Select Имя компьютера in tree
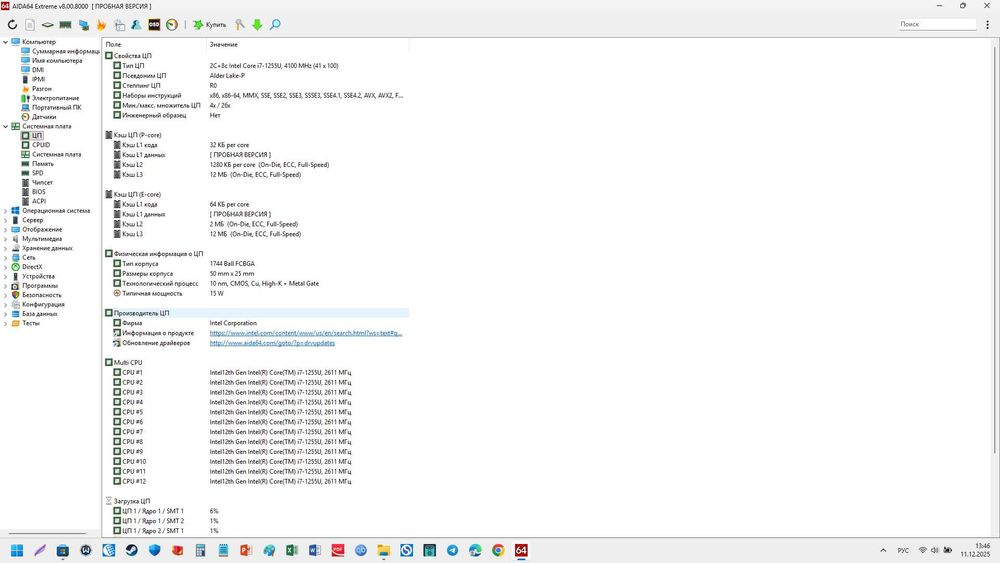Viewport: 1000px width, 563px height. click(57, 61)
